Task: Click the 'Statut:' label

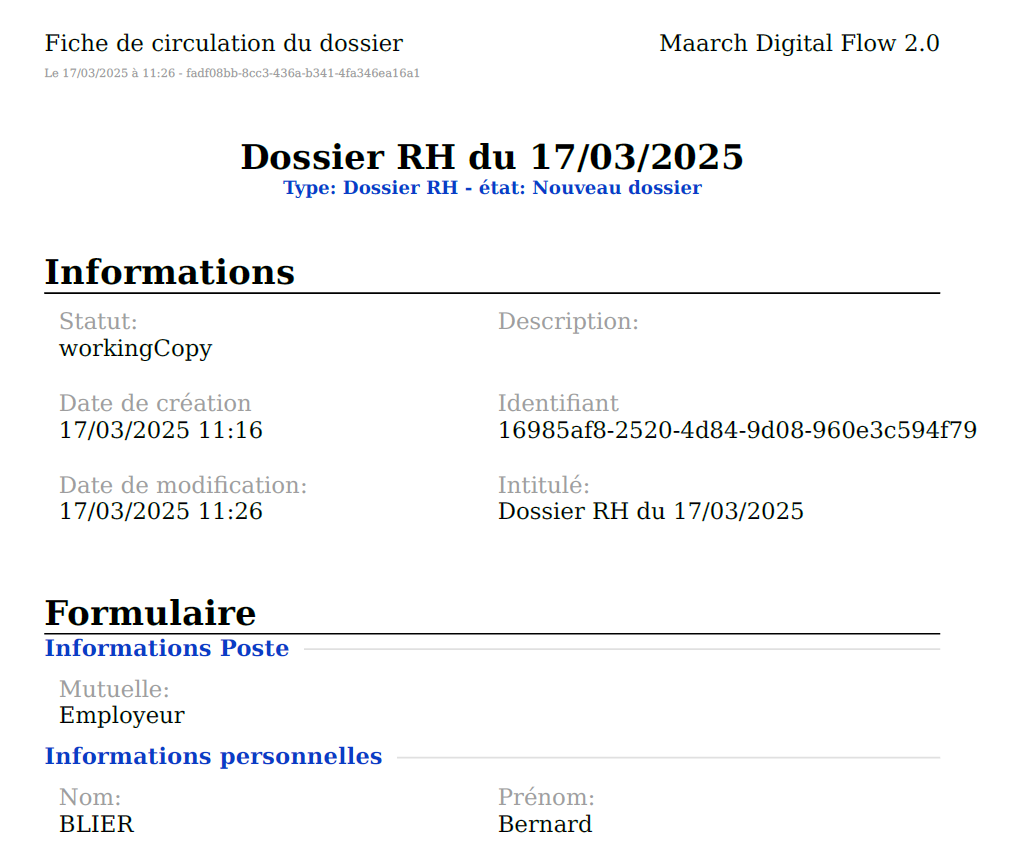Action: (x=98, y=322)
